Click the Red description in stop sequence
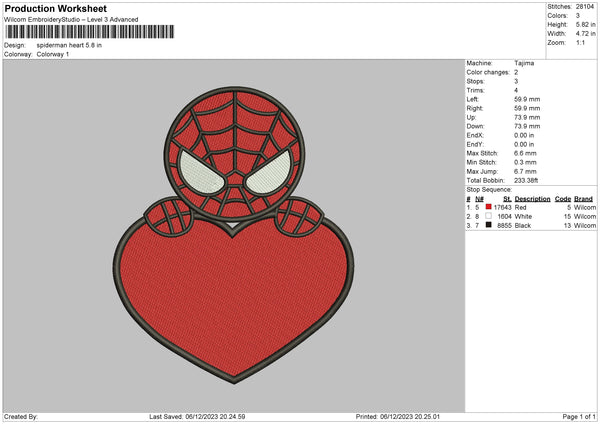600x424 pixels. coord(520,208)
